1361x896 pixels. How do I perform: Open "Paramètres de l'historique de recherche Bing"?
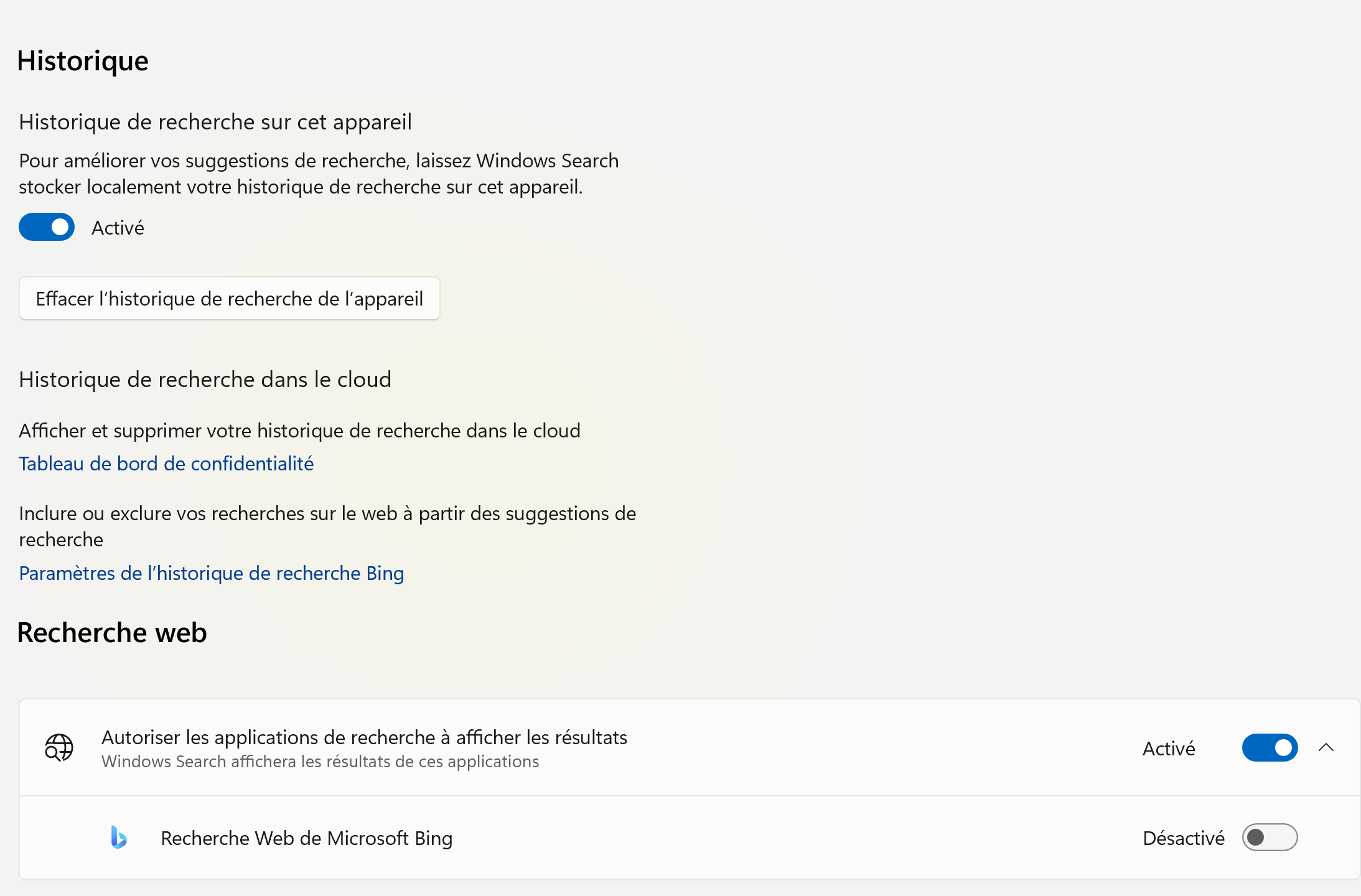click(212, 573)
